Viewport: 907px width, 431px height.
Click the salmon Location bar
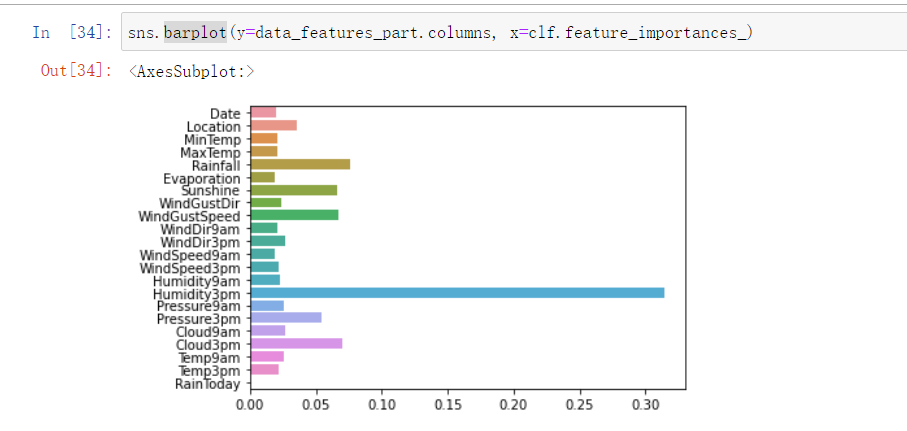click(272, 126)
